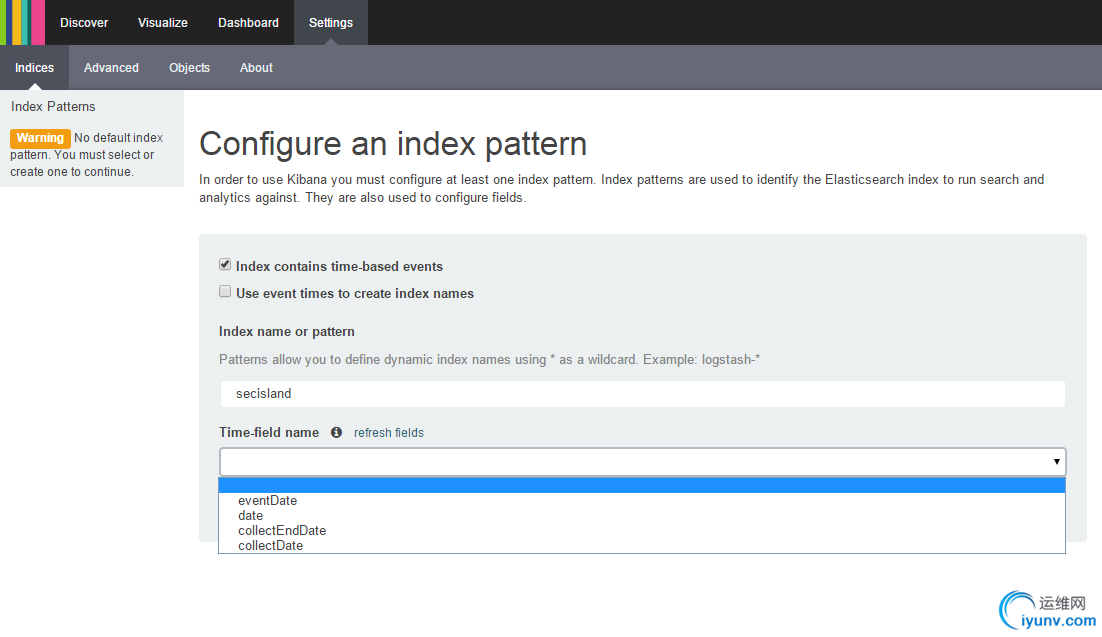1102x637 pixels.
Task: Collapse the Time-field name dropdown arrow
Action: click(x=1056, y=462)
